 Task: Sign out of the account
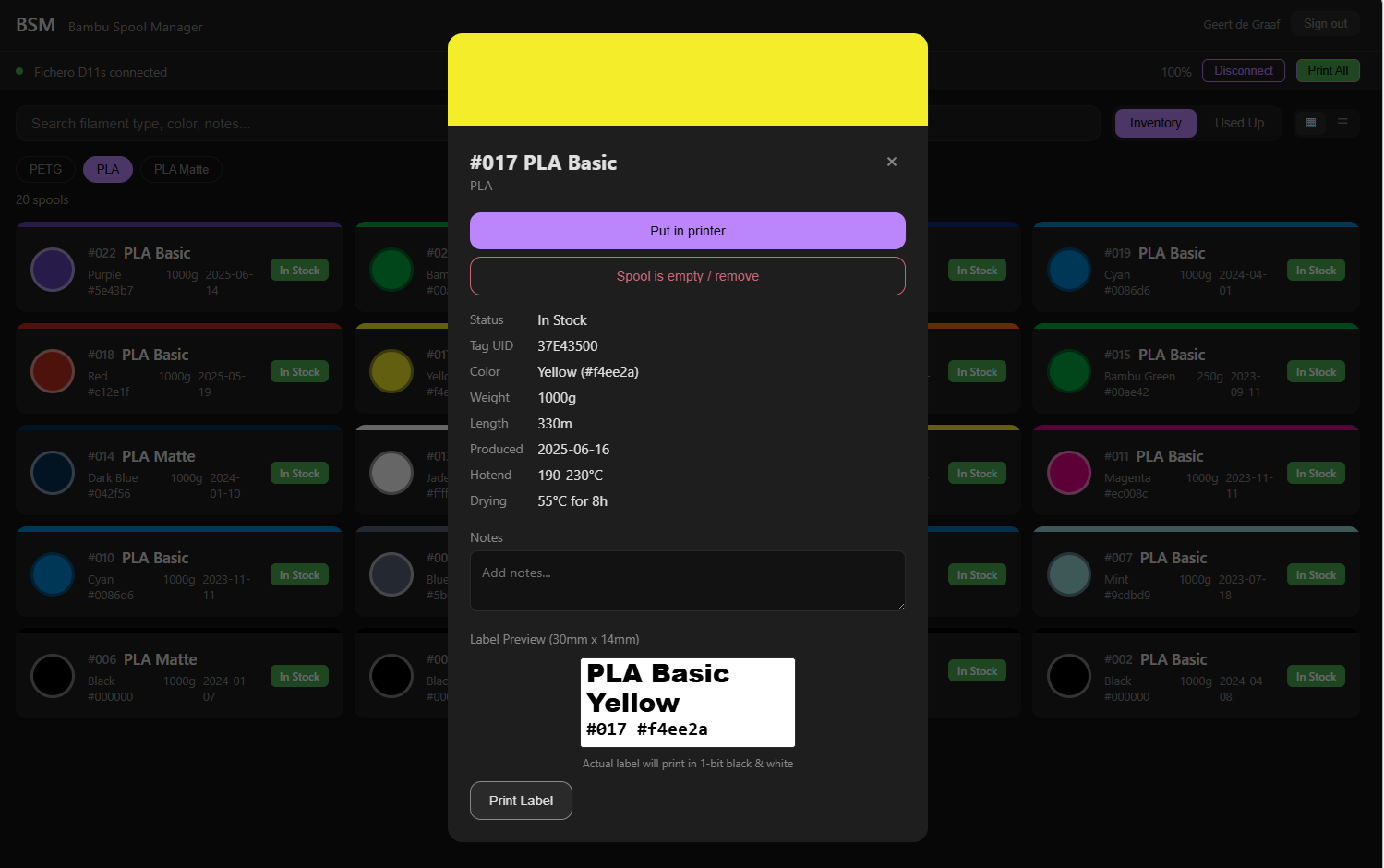pos(1325,24)
